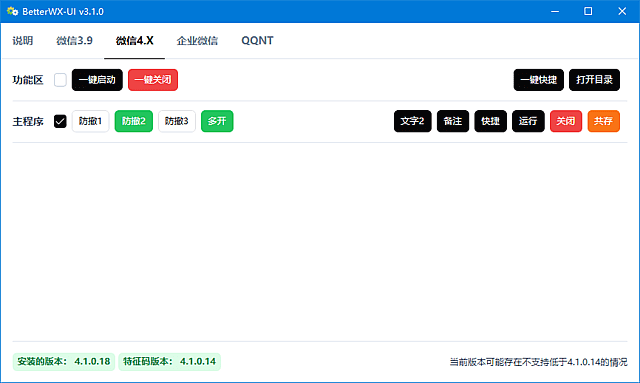Click the black 运行 button

click(528, 121)
